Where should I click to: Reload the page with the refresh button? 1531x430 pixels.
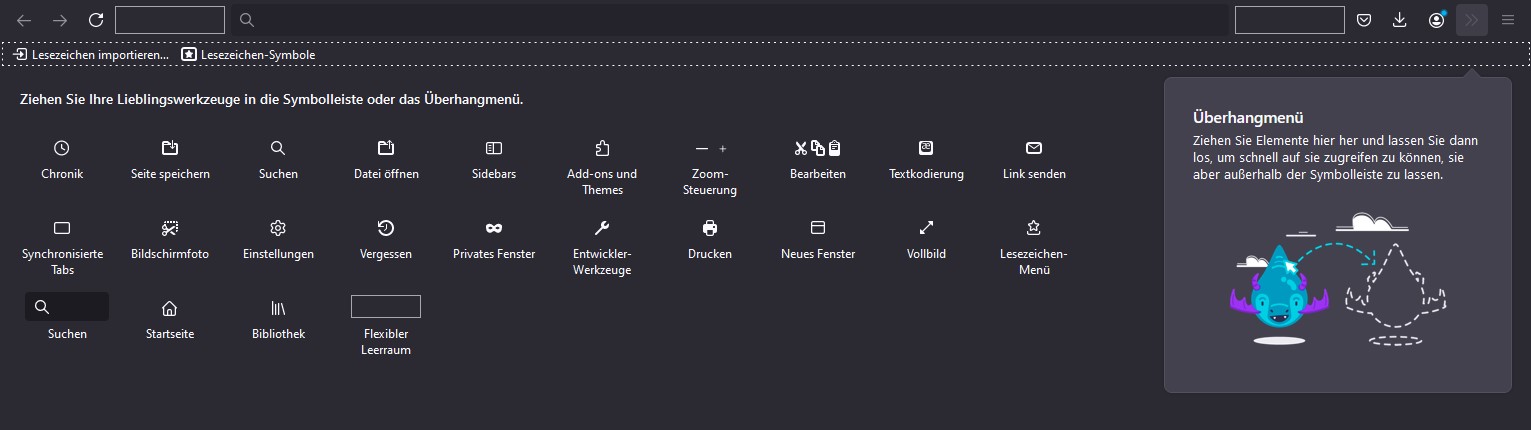(x=96, y=20)
